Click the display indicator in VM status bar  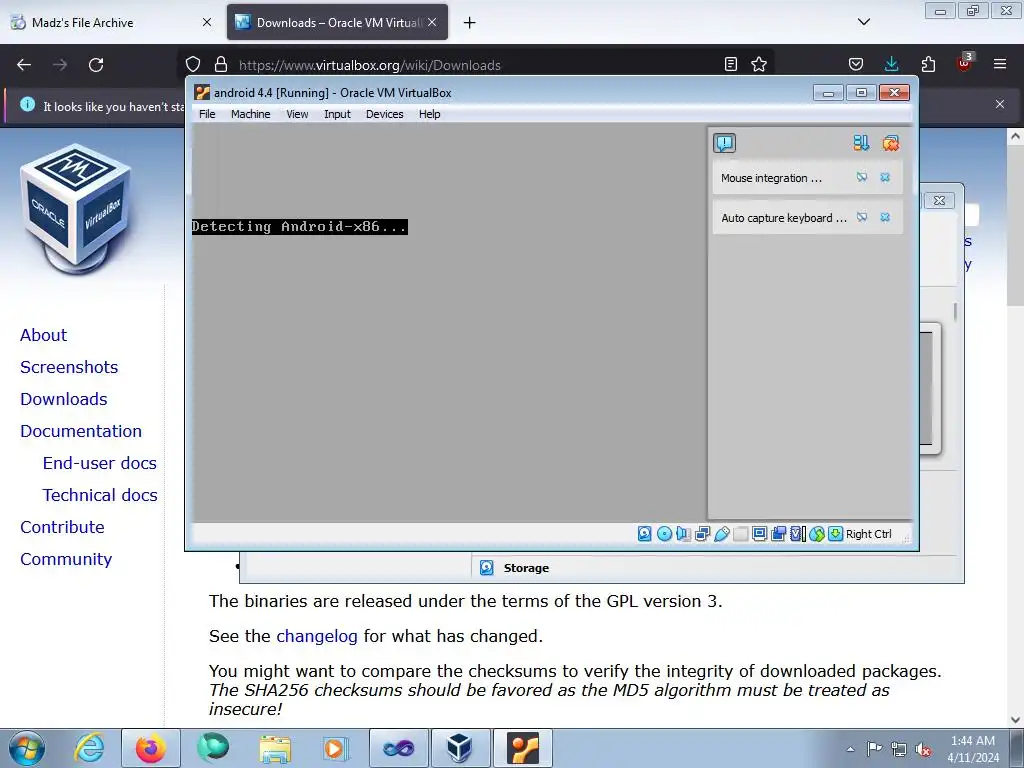[x=760, y=534]
